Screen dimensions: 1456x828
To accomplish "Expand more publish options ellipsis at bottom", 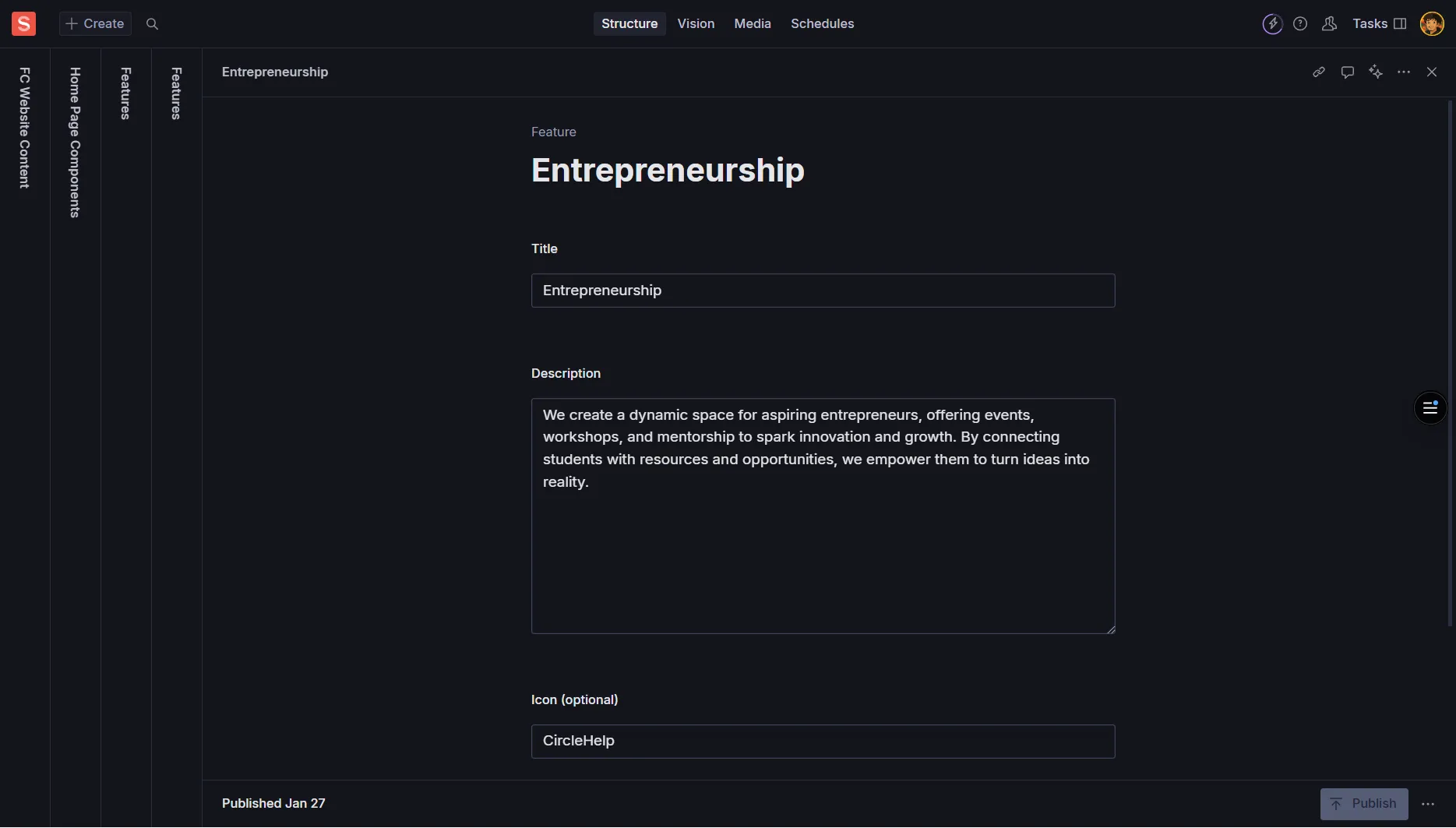I will click(1428, 805).
